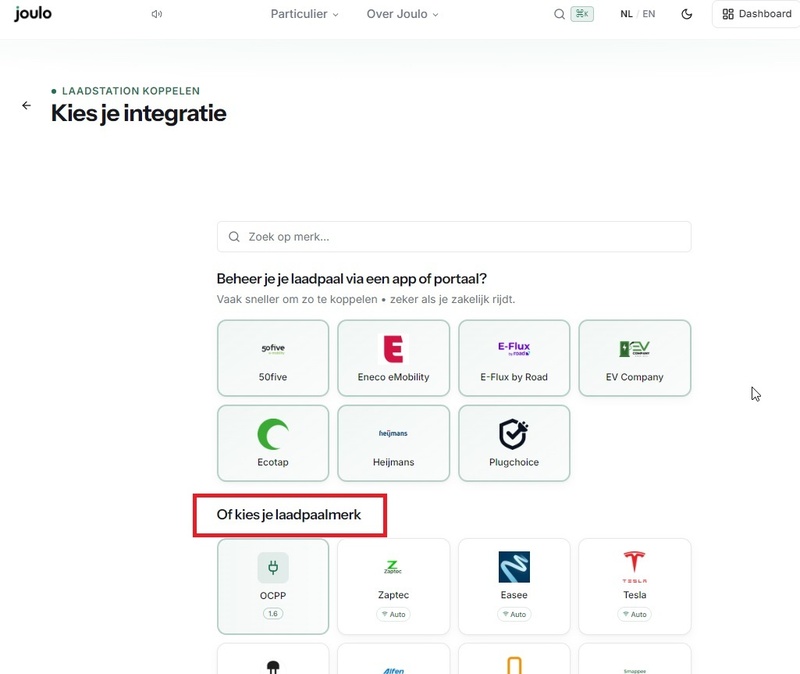
Task: Open search via magnifier icon in header
Action: pos(559,14)
